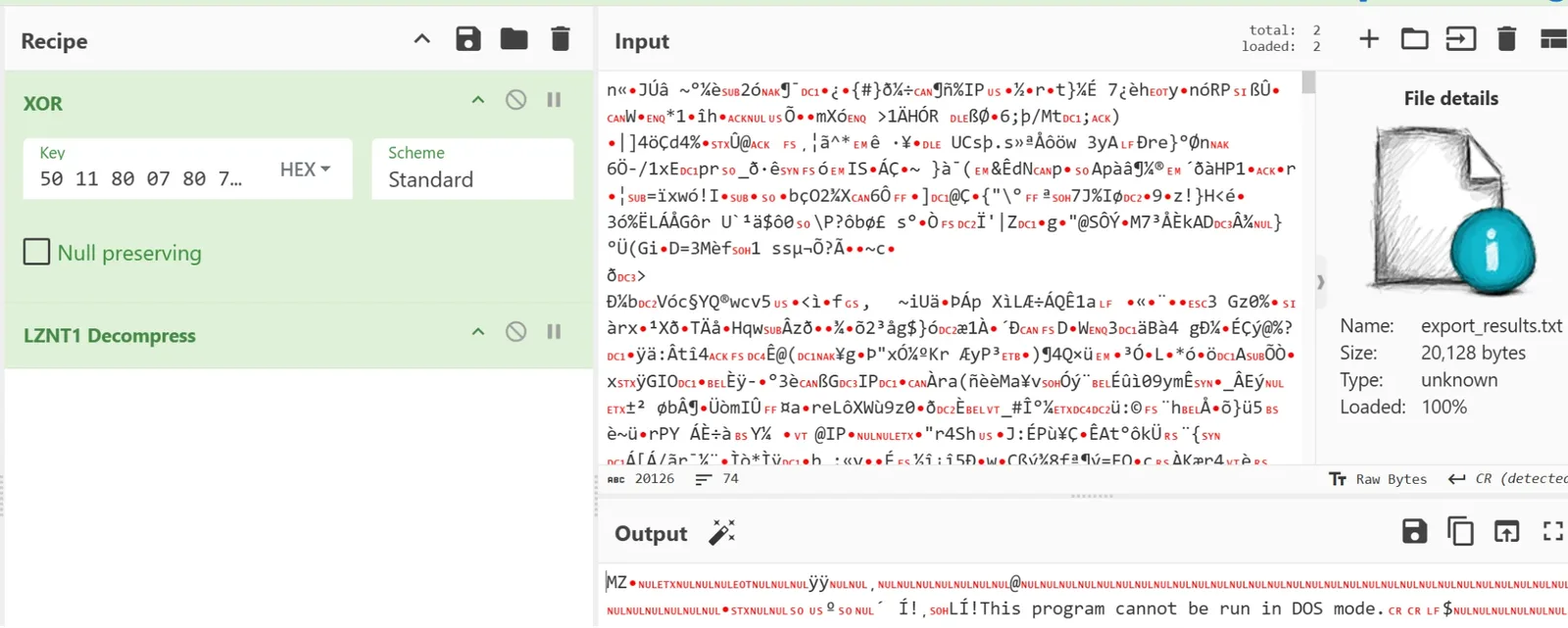This screenshot has height=628, width=1568.
Task: Click the input scrollbar
Action: 1308,83
